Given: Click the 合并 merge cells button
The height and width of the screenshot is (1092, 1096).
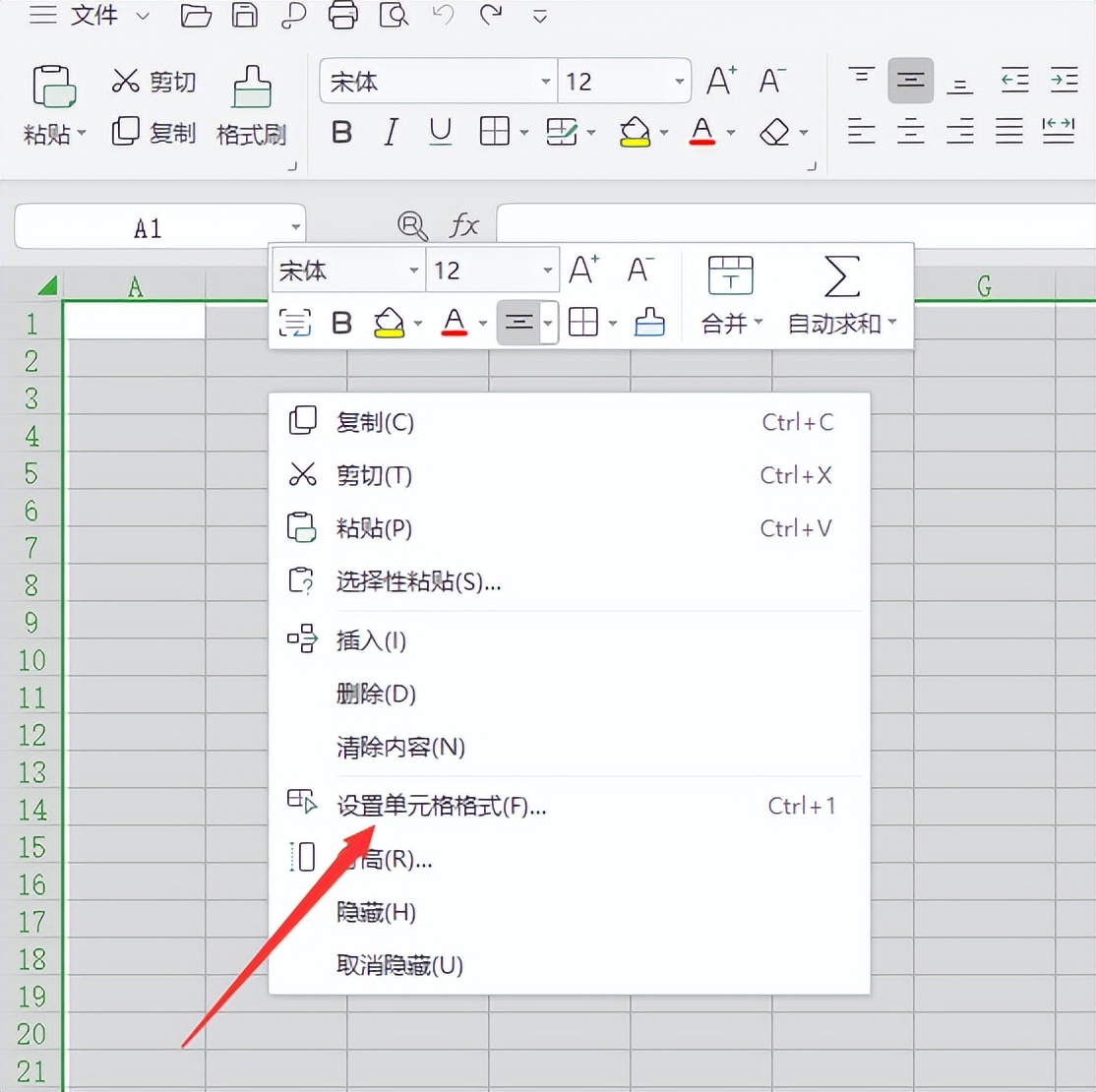Looking at the screenshot, I should pos(730,295).
